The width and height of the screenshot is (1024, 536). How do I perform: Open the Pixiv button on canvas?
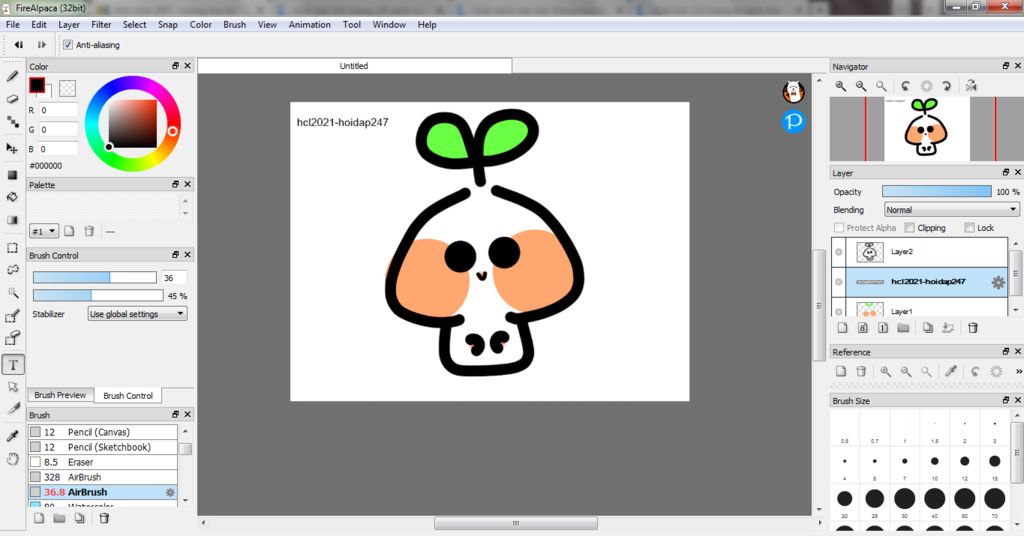(x=793, y=121)
